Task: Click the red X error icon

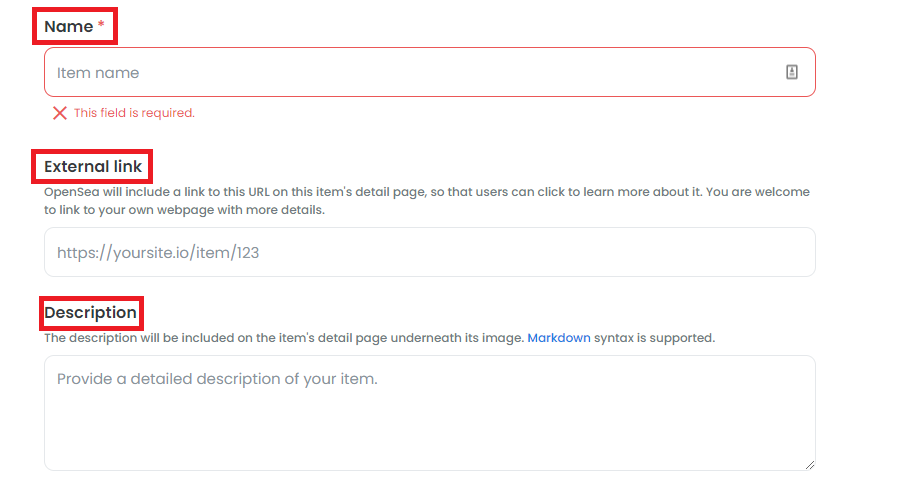Action: pos(60,113)
